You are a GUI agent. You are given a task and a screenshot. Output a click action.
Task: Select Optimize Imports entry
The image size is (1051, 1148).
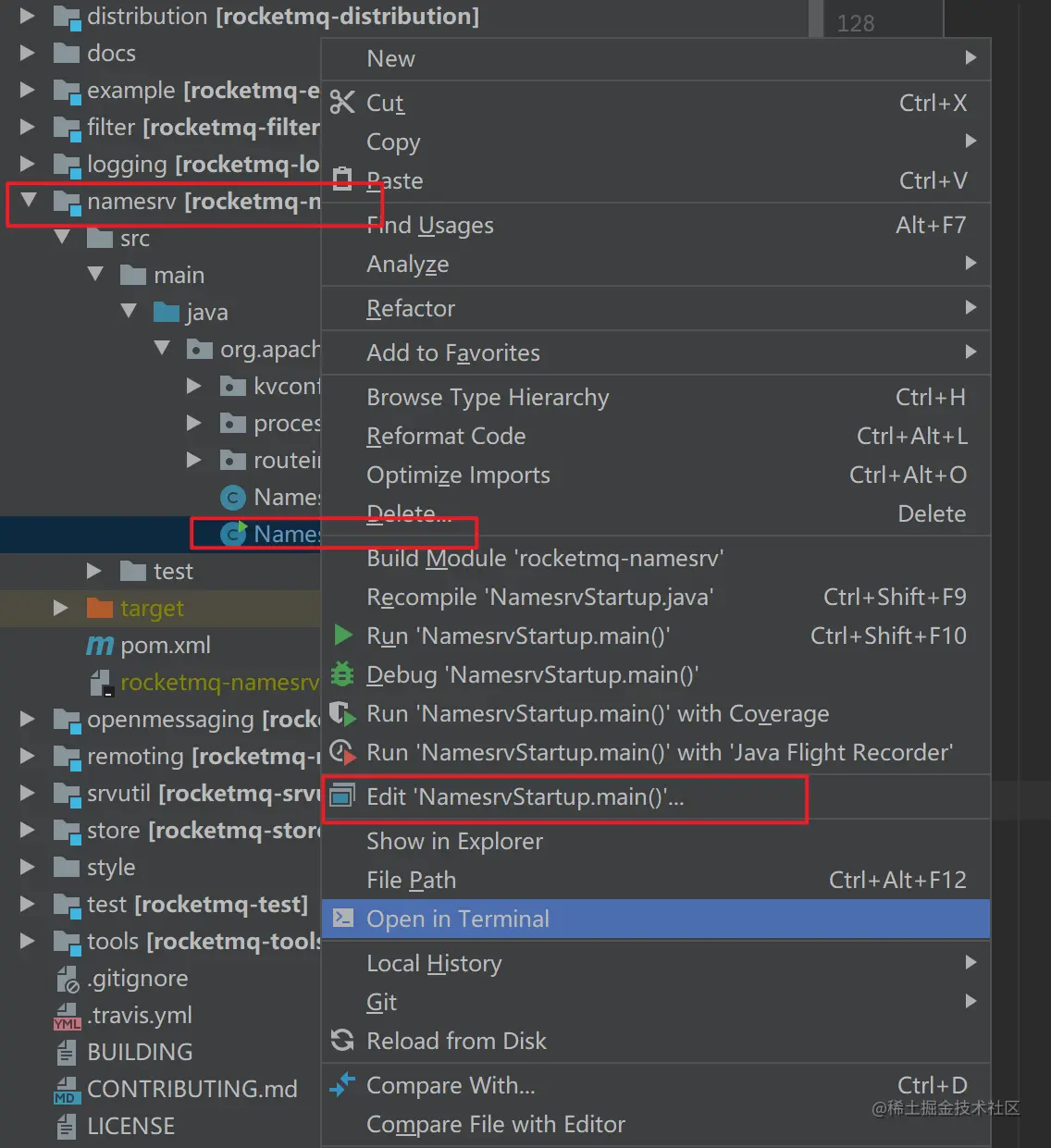coord(656,475)
